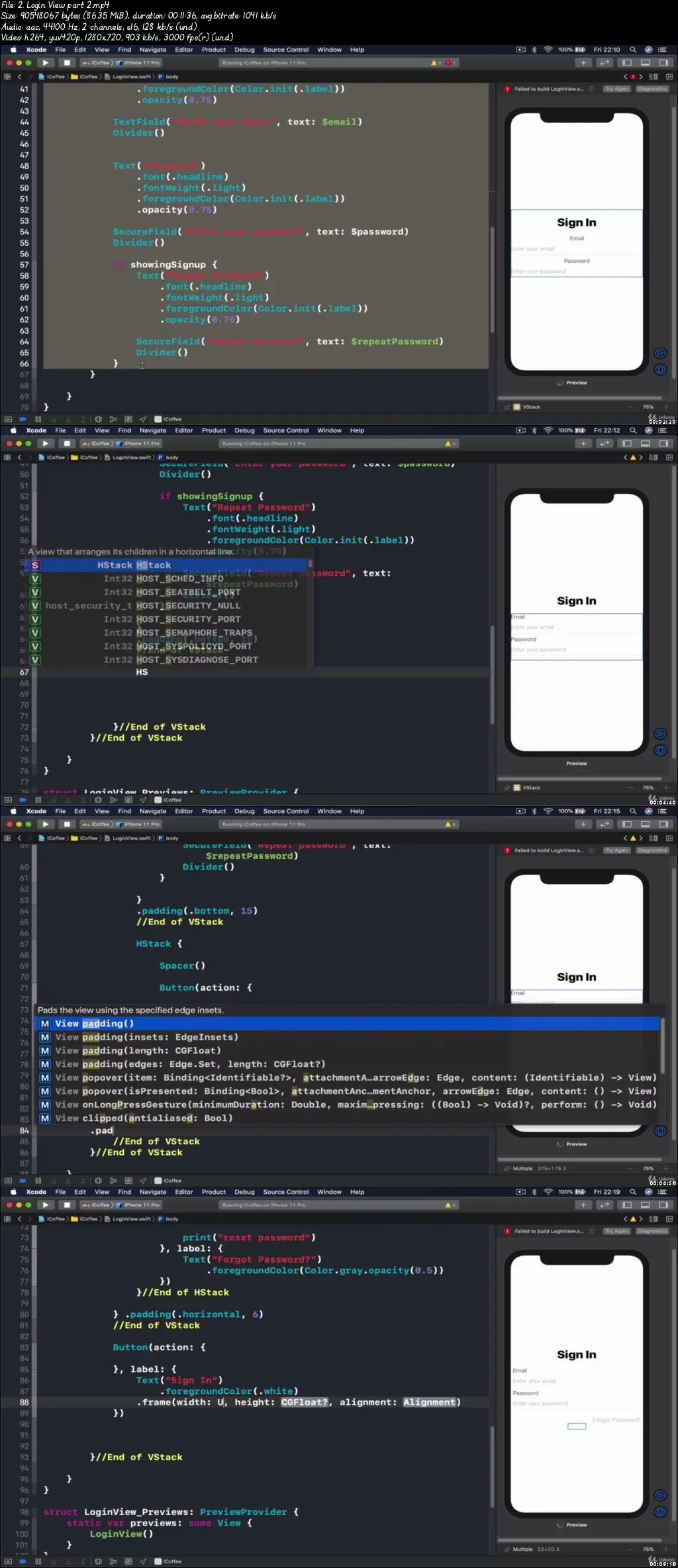
Task: Click the CGFloat? placeholder in the 22:19 code
Action: coord(305,1402)
